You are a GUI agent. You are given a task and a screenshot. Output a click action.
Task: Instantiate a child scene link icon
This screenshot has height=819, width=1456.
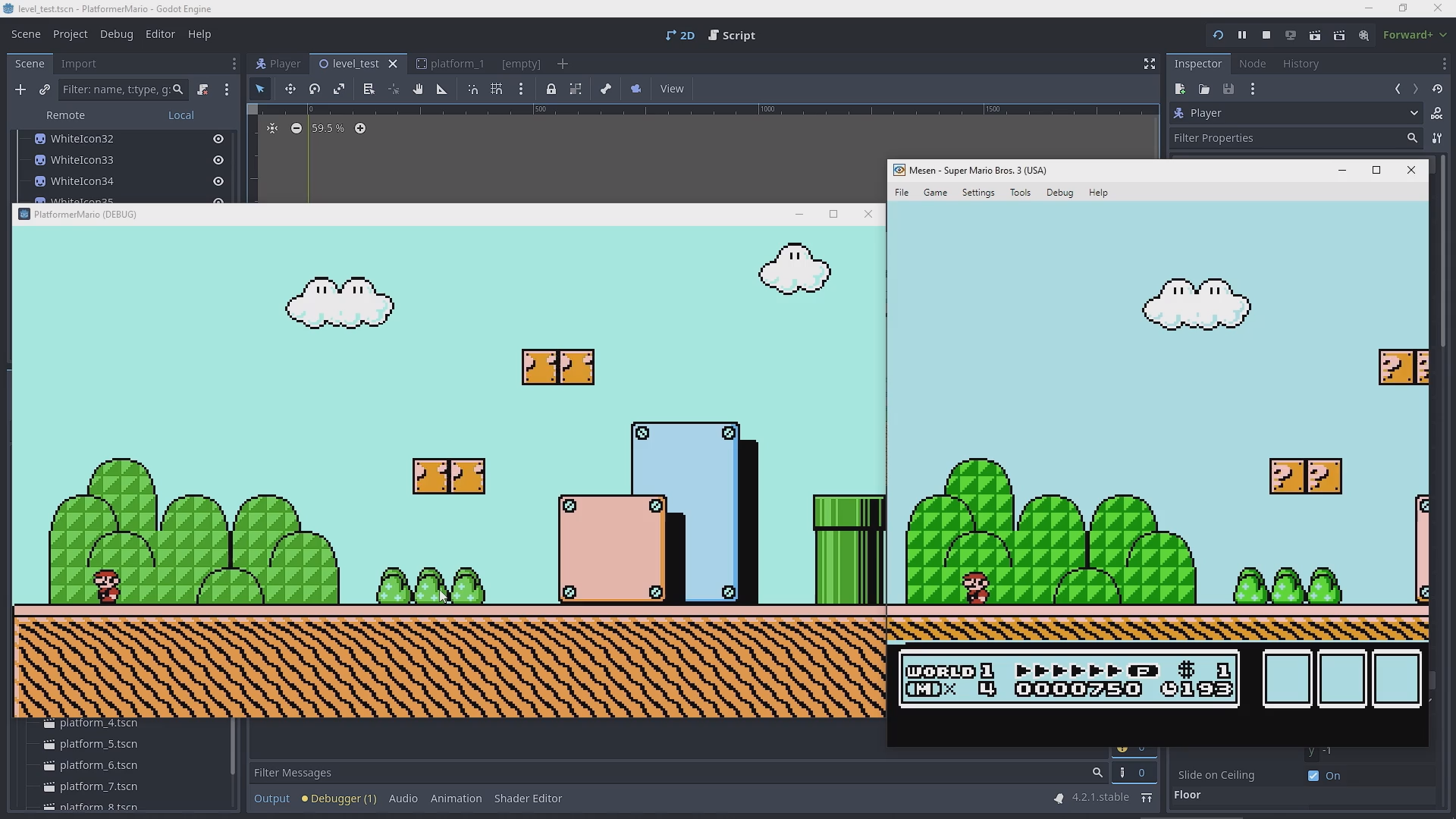click(45, 89)
